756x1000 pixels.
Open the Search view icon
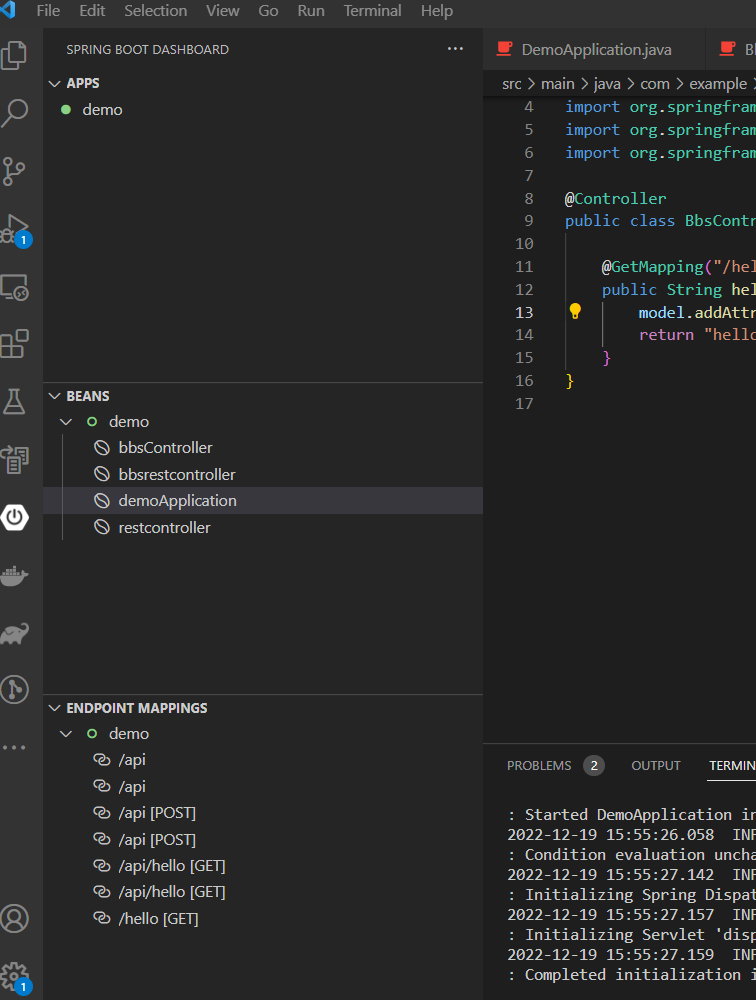pyautogui.click(x=15, y=113)
